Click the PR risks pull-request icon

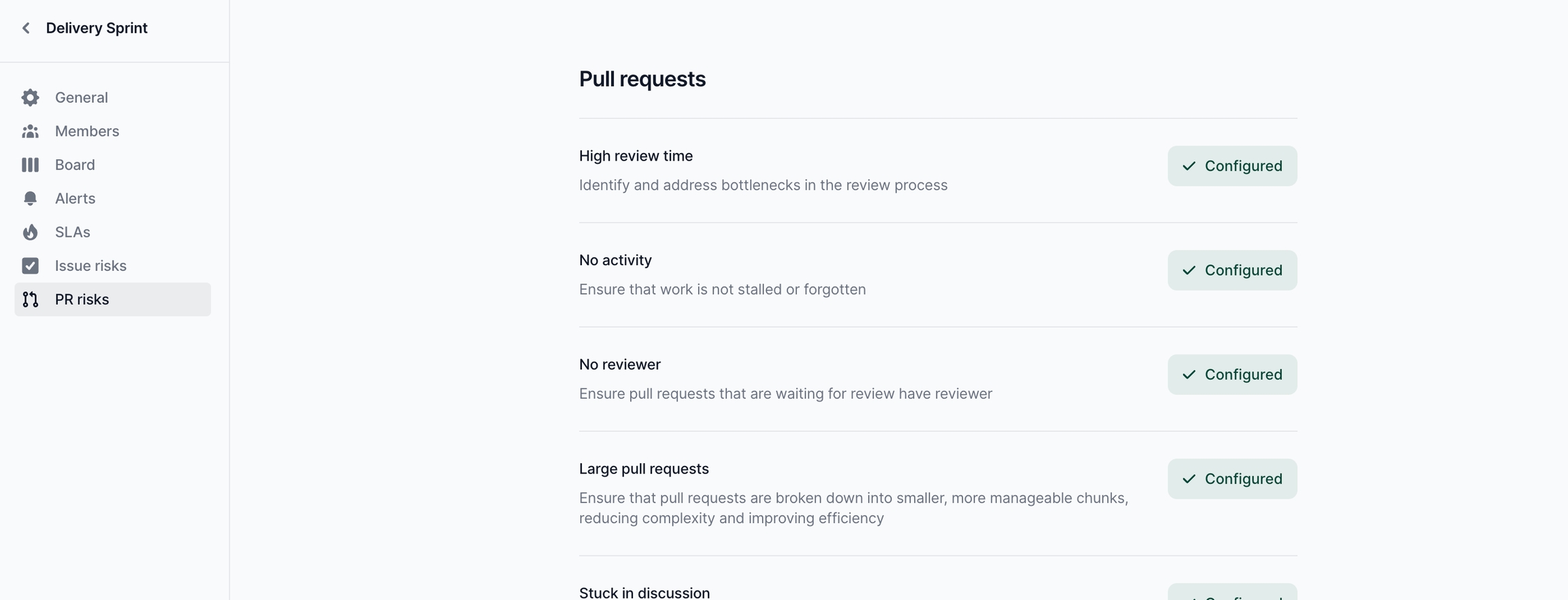coord(30,299)
